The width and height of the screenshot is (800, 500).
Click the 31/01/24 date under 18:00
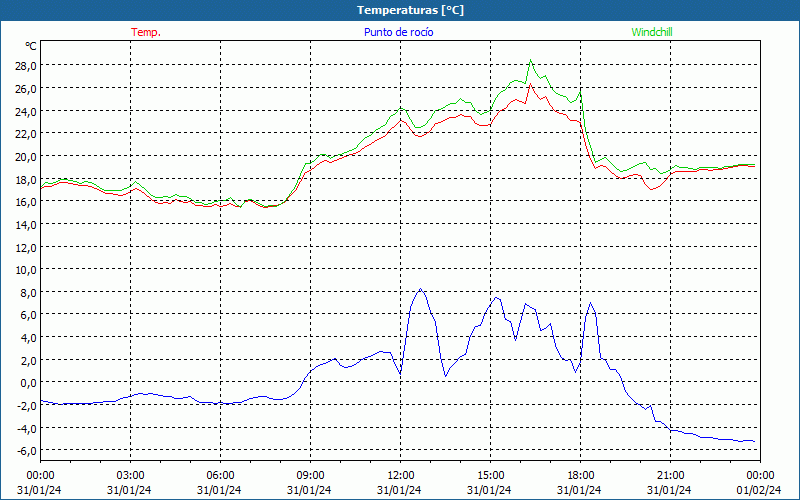579,490
